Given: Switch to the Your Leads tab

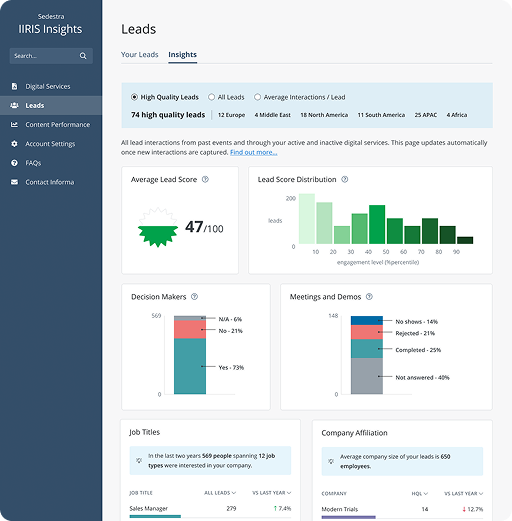Looking at the screenshot, I should pos(140,54).
